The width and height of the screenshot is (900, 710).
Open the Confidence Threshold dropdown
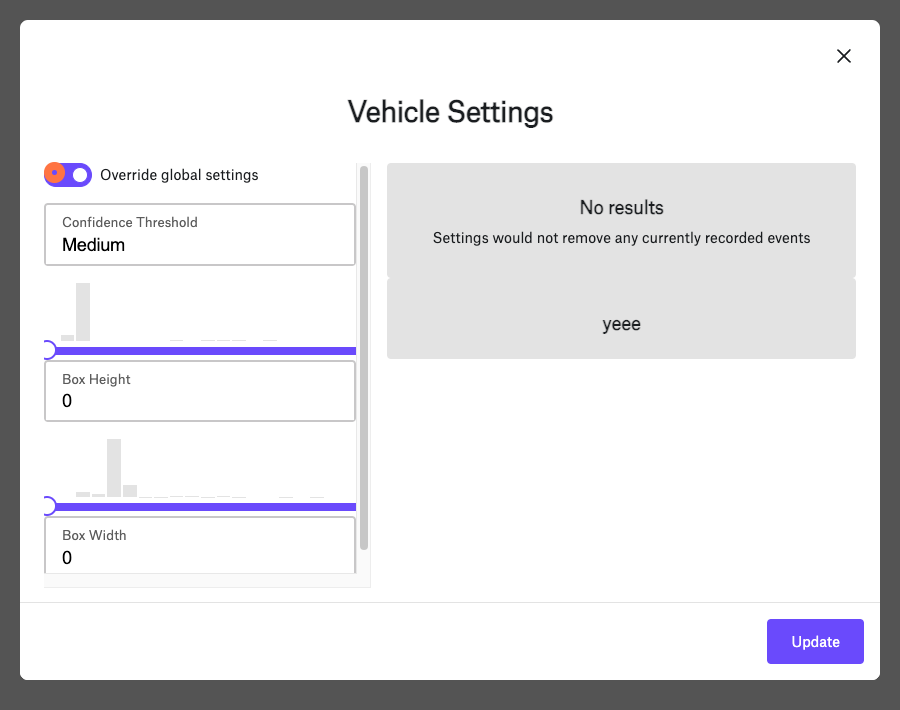[200, 235]
